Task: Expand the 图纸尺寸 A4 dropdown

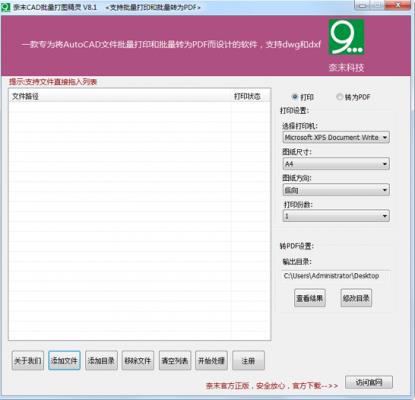Action: coord(336,164)
